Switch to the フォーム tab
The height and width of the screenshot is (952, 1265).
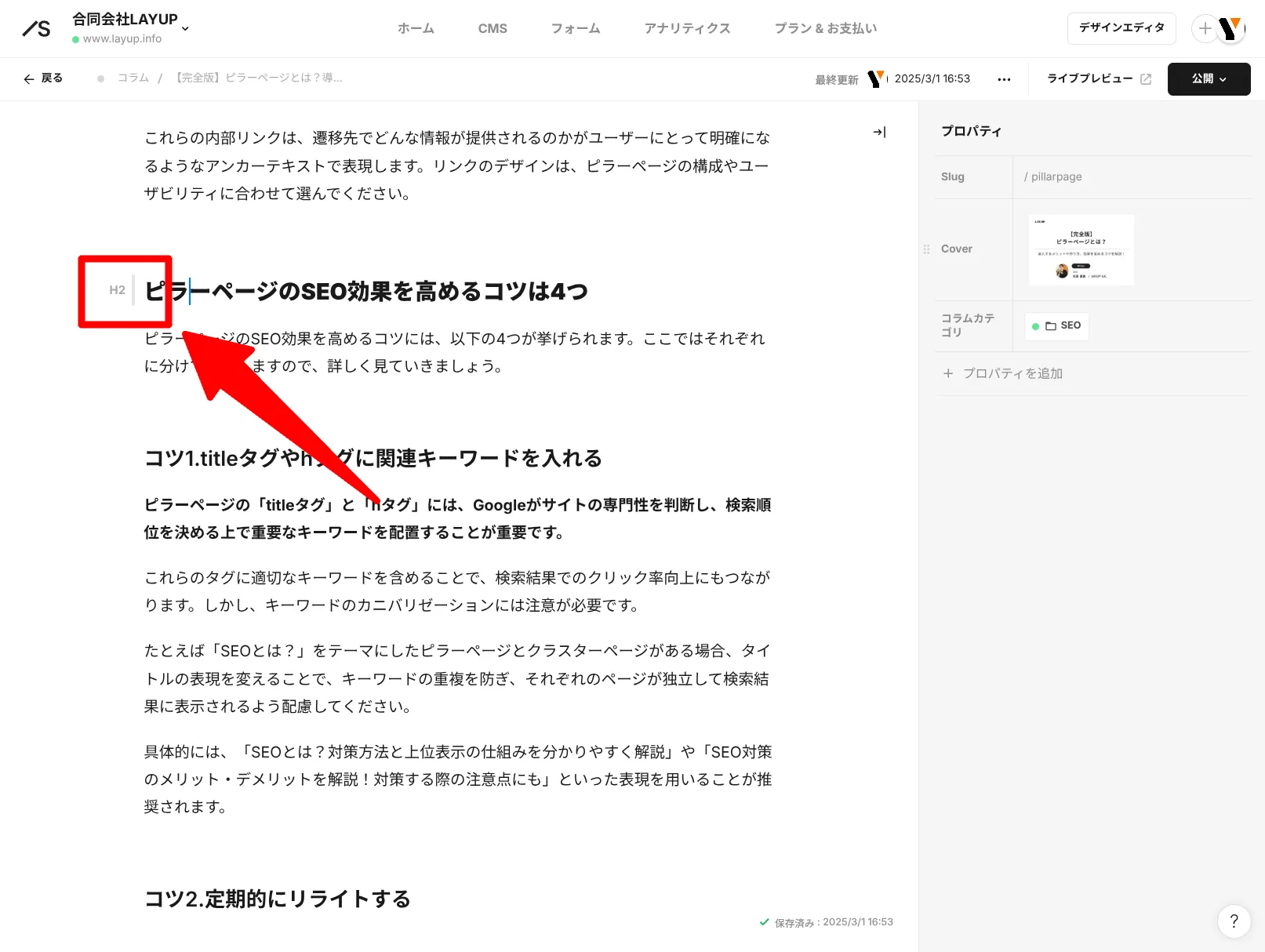pyautogui.click(x=576, y=28)
